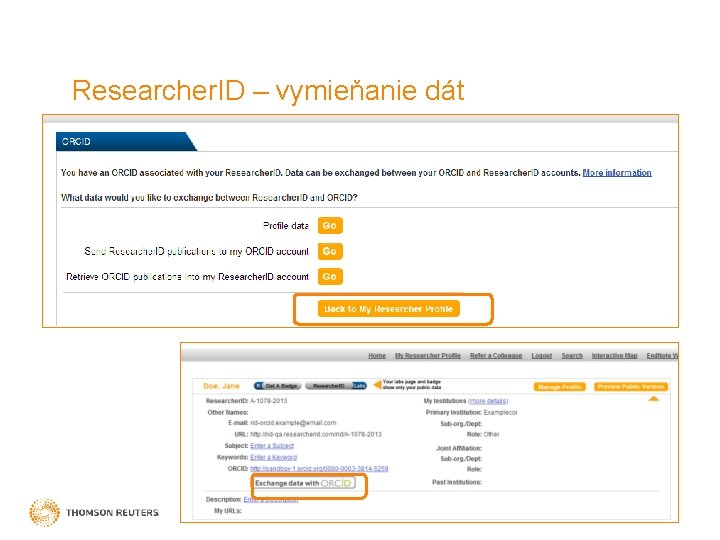Select the Joint Affiliation label
The image size is (720, 540).
[x=459, y=448]
